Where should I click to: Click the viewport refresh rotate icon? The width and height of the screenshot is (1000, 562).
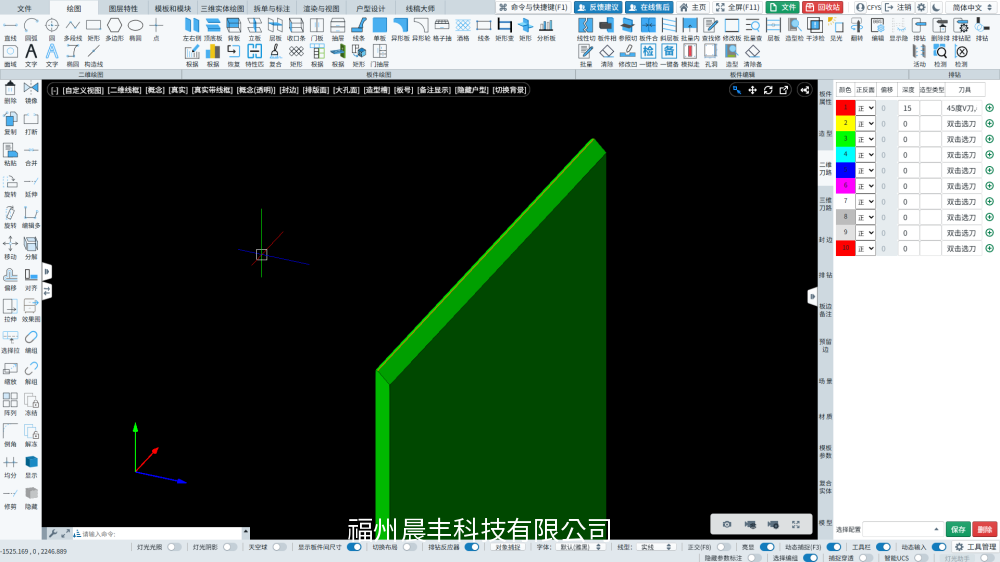(768, 90)
